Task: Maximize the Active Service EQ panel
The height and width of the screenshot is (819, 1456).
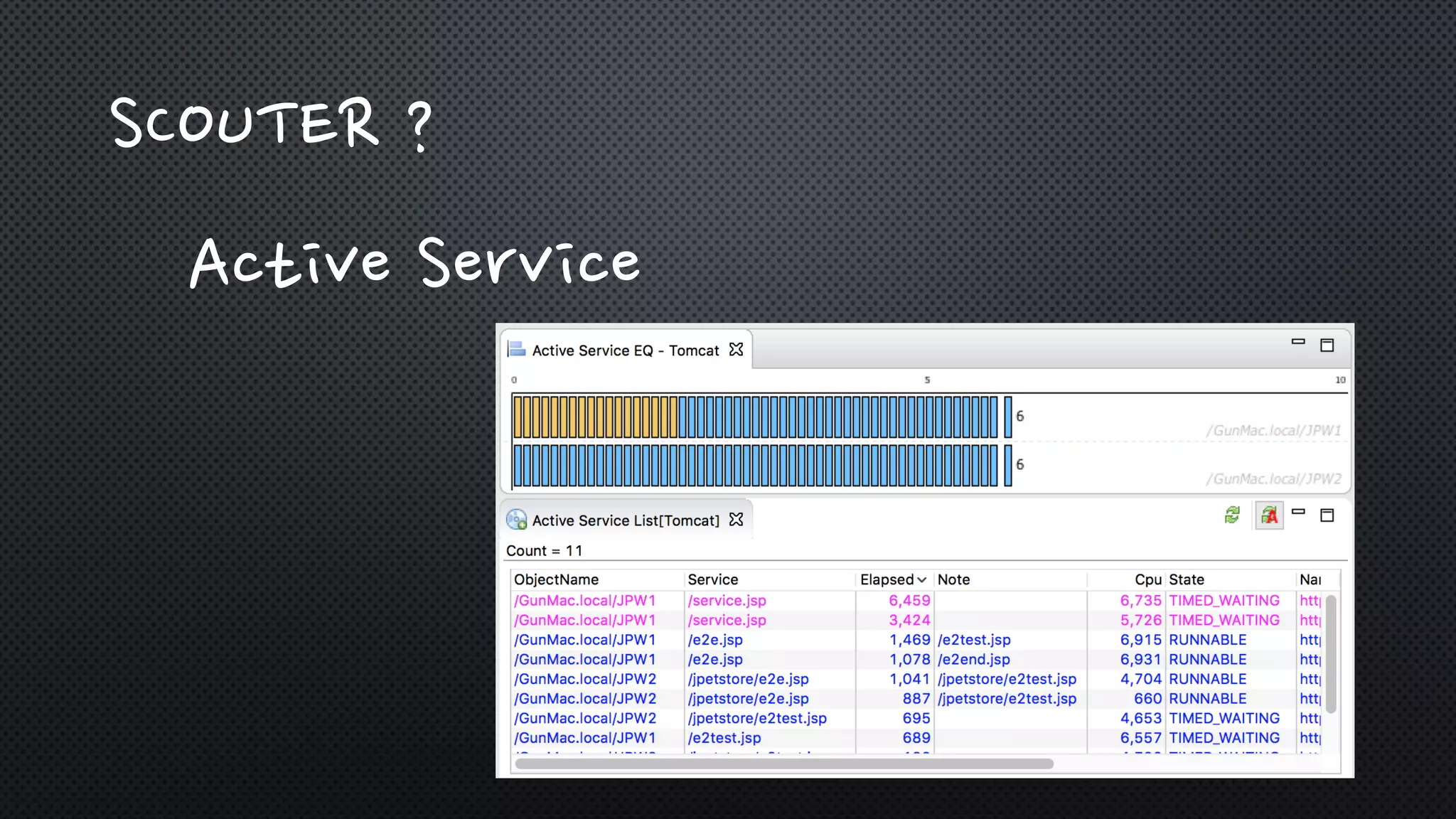Action: point(1327,346)
